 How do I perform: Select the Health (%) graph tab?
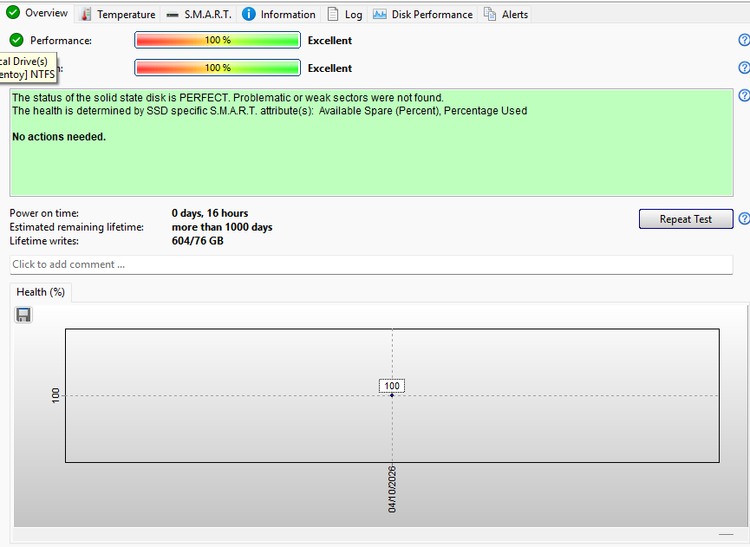point(41,292)
